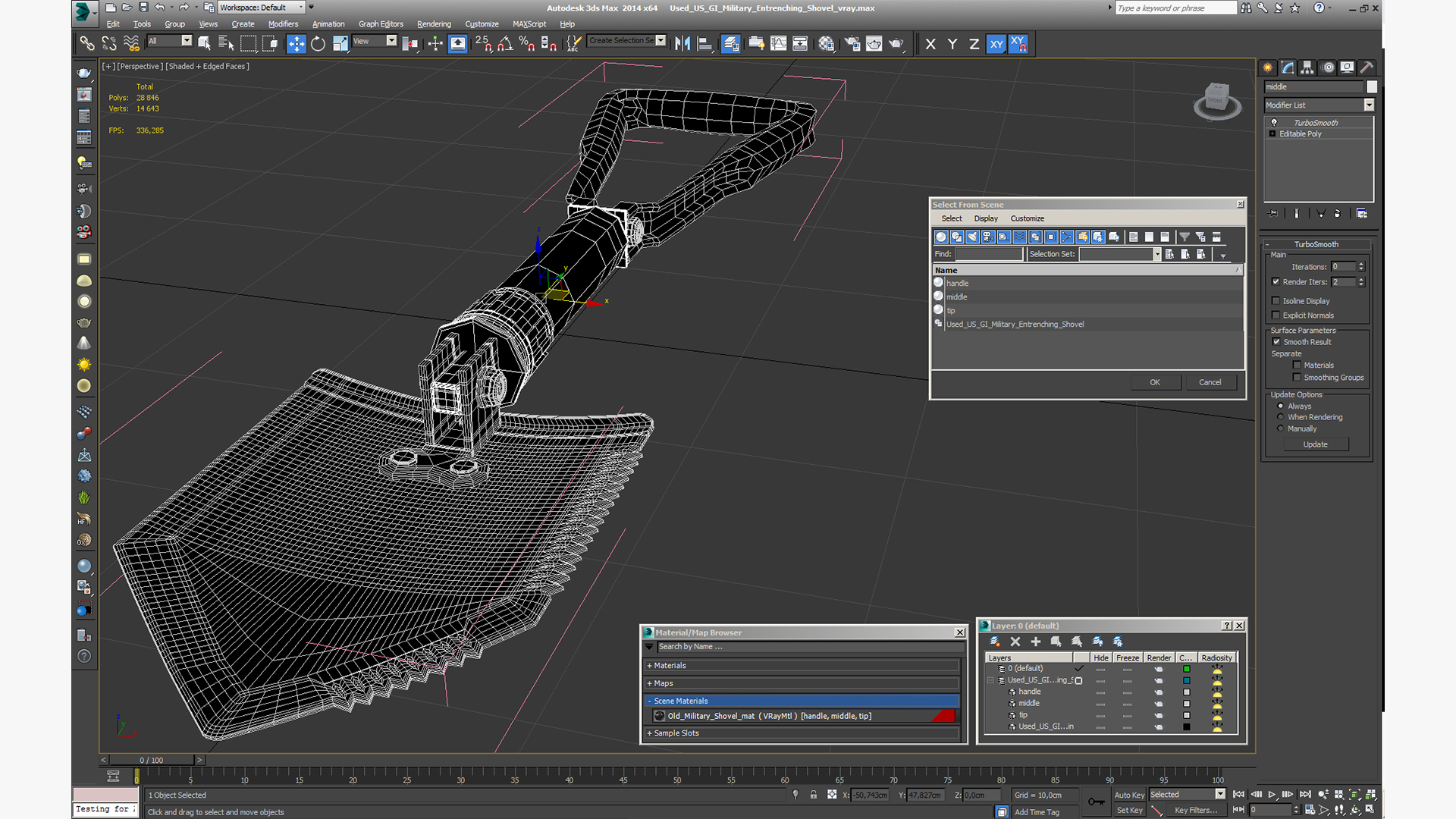
Task: Open the Modifiers menu
Action: (283, 24)
